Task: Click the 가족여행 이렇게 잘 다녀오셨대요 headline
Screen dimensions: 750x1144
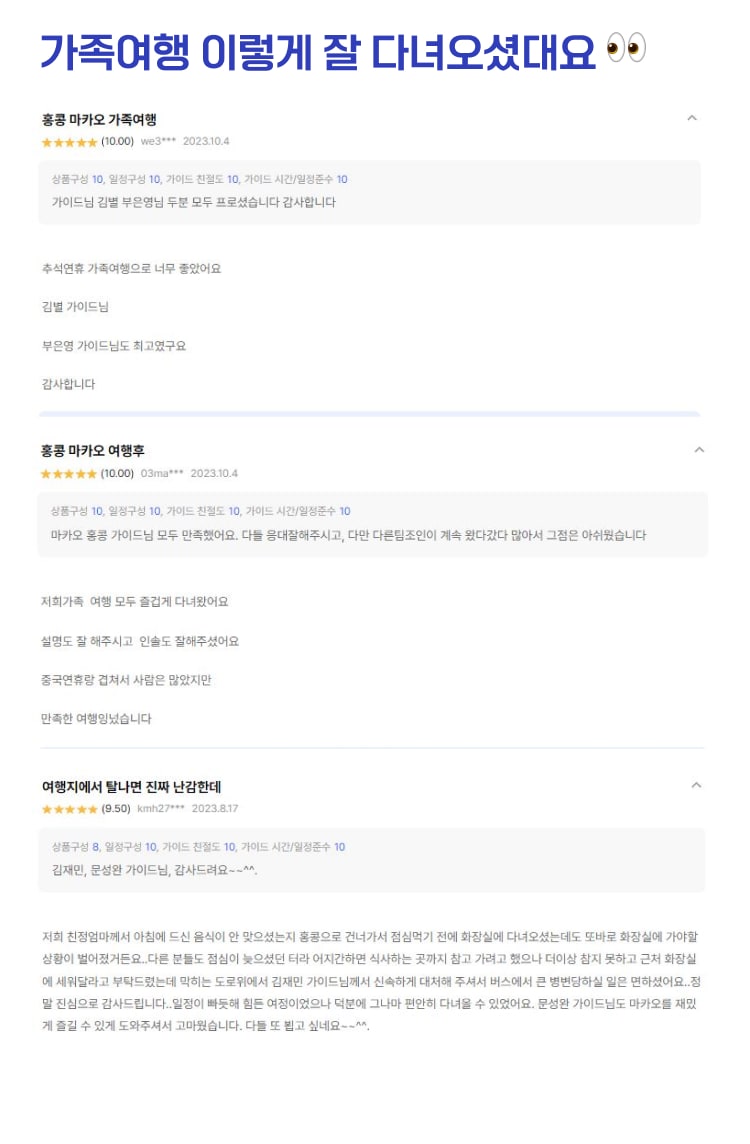Action: pos(318,51)
